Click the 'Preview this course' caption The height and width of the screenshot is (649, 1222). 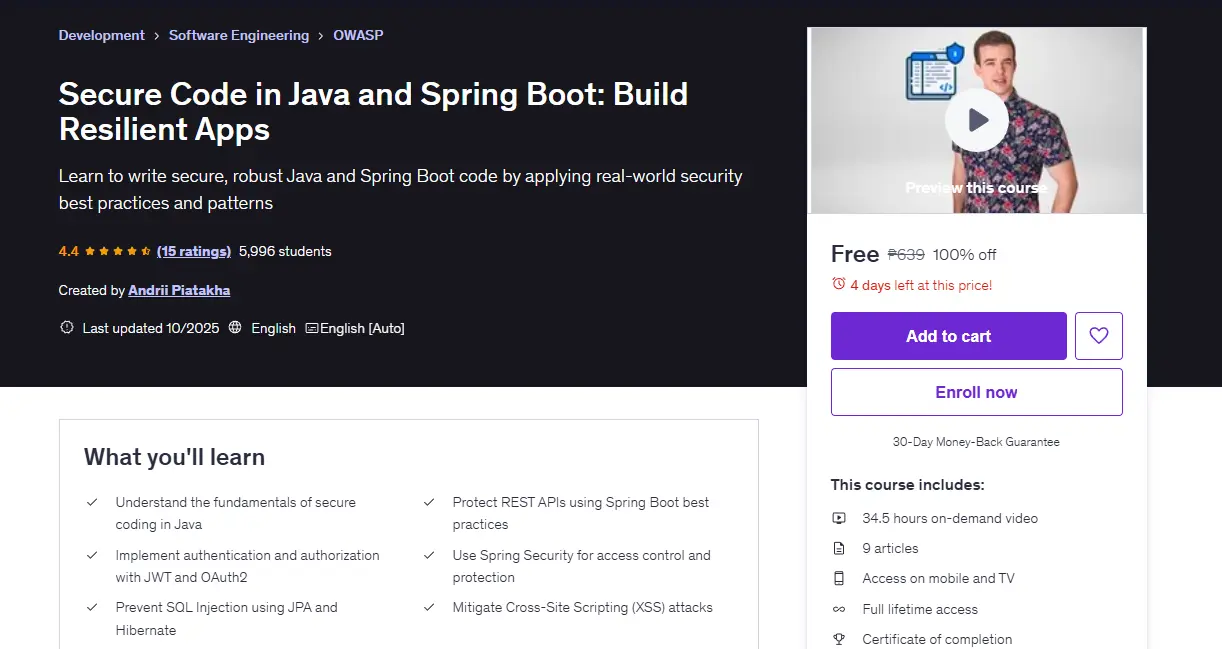[977, 188]
